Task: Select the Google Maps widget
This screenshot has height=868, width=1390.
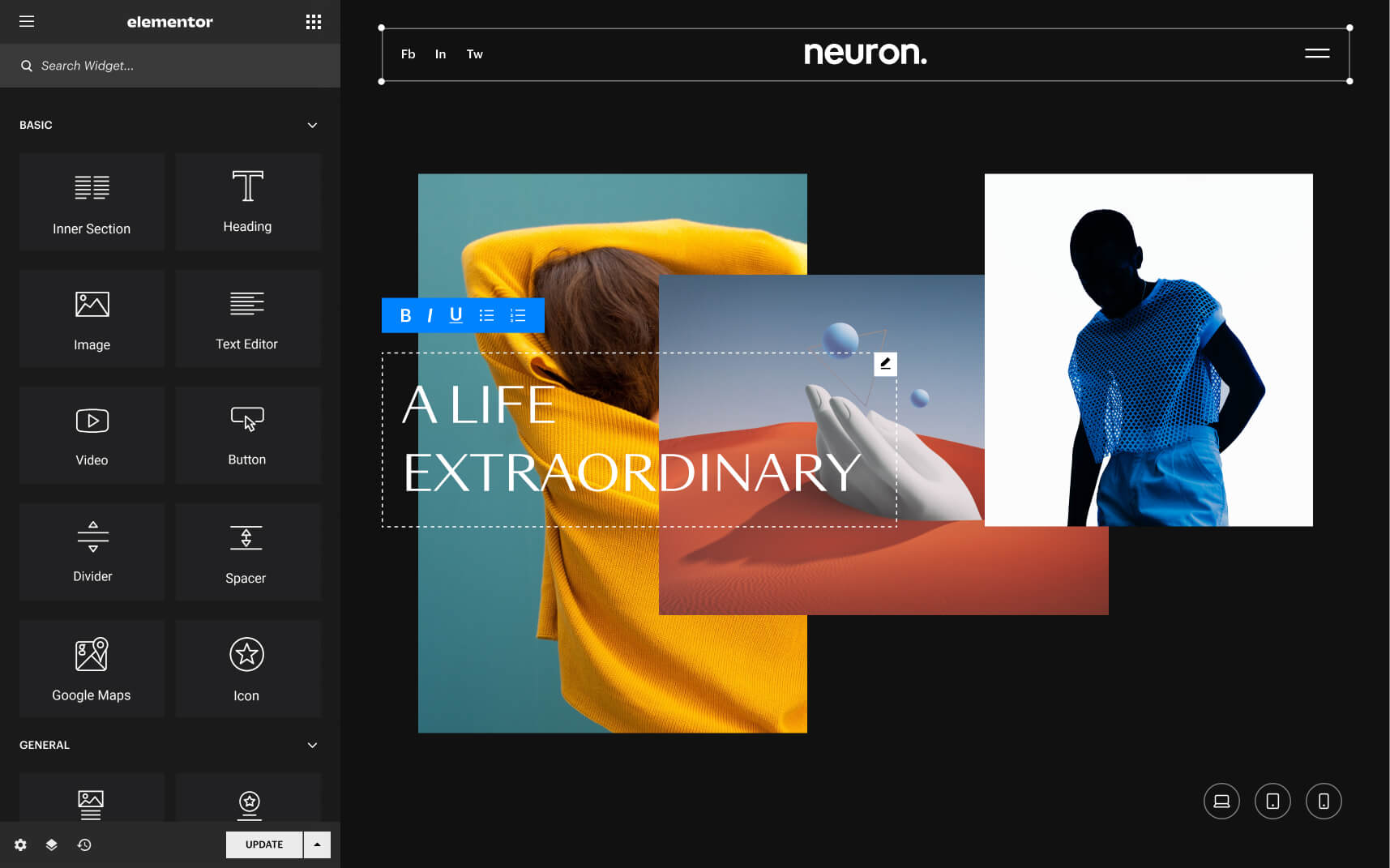Action: tap(92, 669)
